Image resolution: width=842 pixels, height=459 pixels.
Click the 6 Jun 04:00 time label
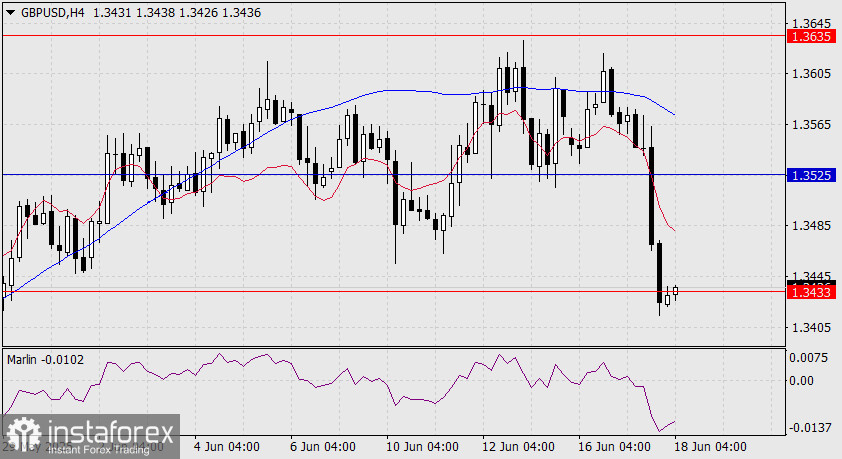(323, 447)
